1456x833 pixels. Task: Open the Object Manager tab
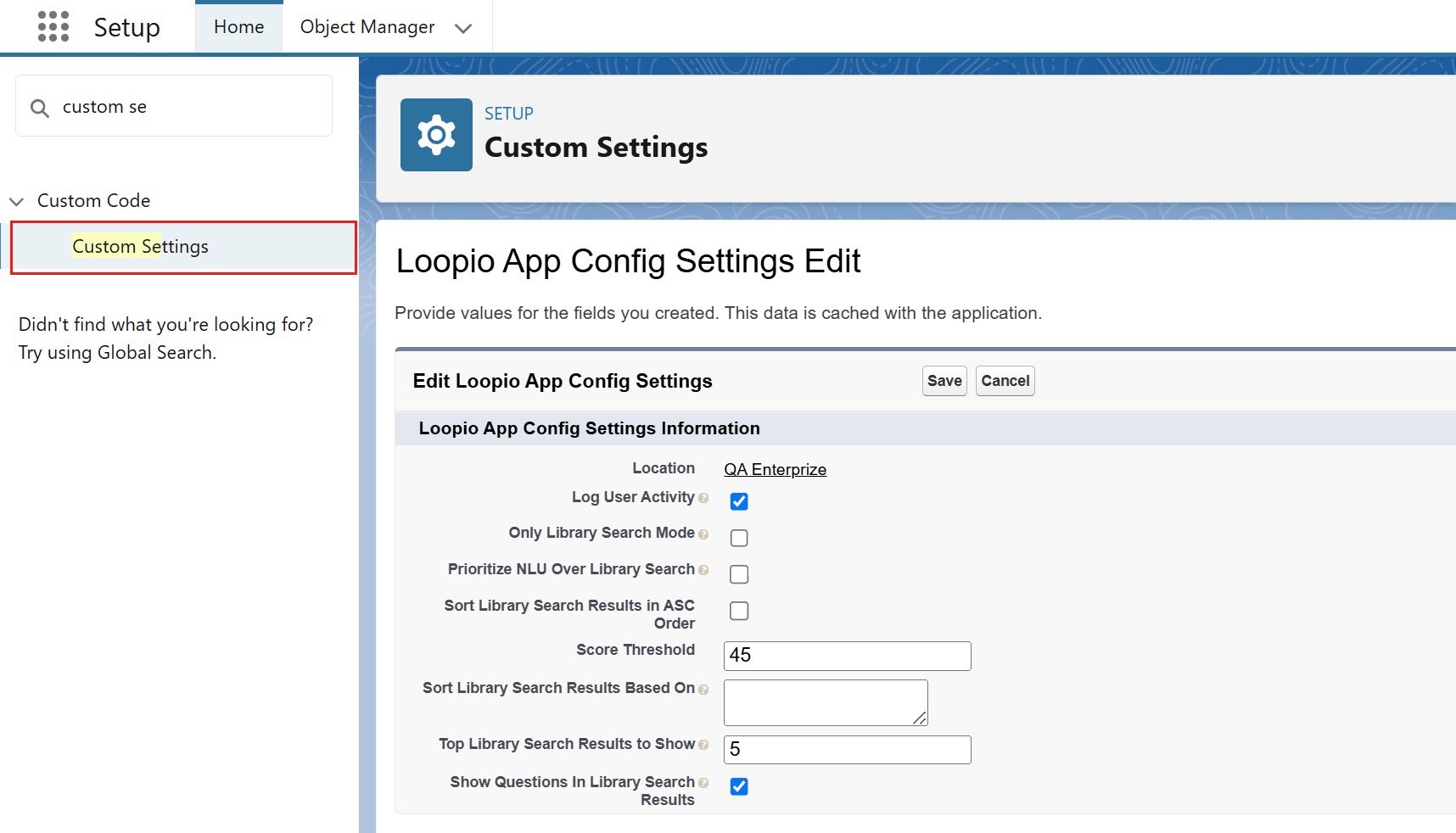[x=367, y=27]
